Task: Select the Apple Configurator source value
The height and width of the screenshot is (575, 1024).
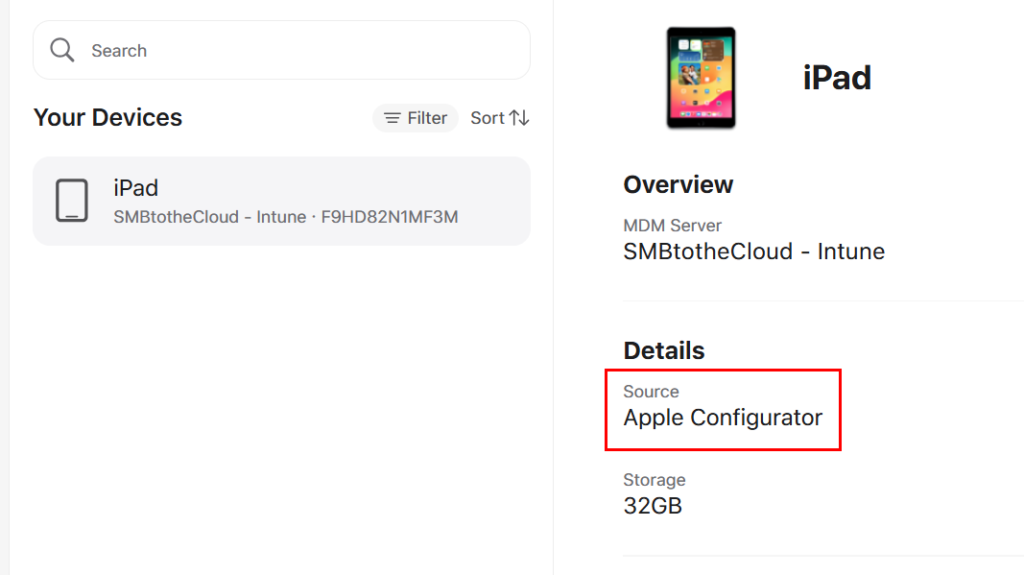Action: [x=723, y=418]
